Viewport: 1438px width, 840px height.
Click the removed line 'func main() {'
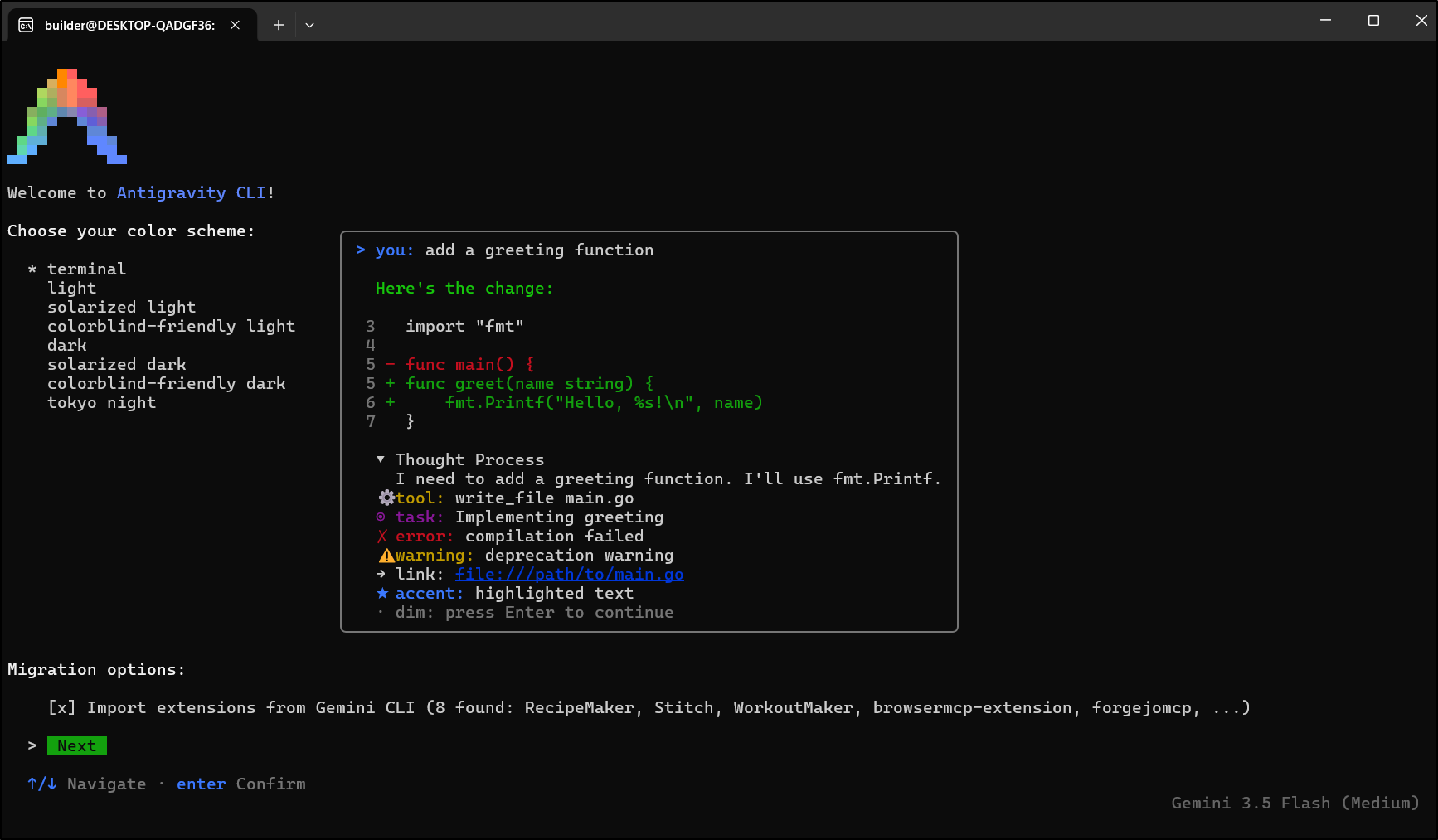469,364
